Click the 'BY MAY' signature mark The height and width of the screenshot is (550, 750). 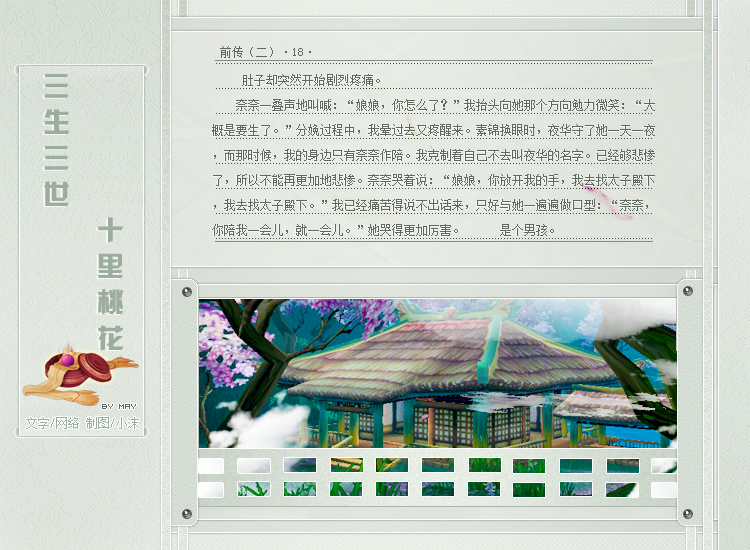118,406
